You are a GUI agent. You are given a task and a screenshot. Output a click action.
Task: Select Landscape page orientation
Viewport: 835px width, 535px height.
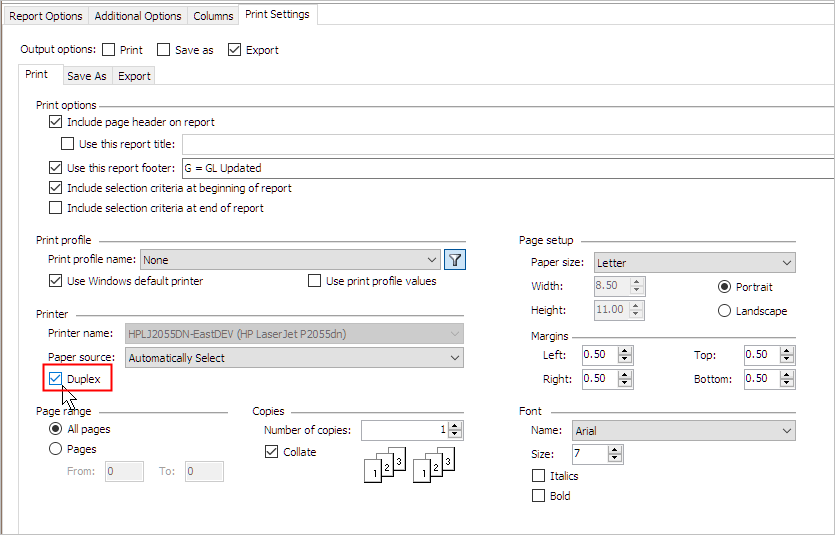(x=725, y=311)
